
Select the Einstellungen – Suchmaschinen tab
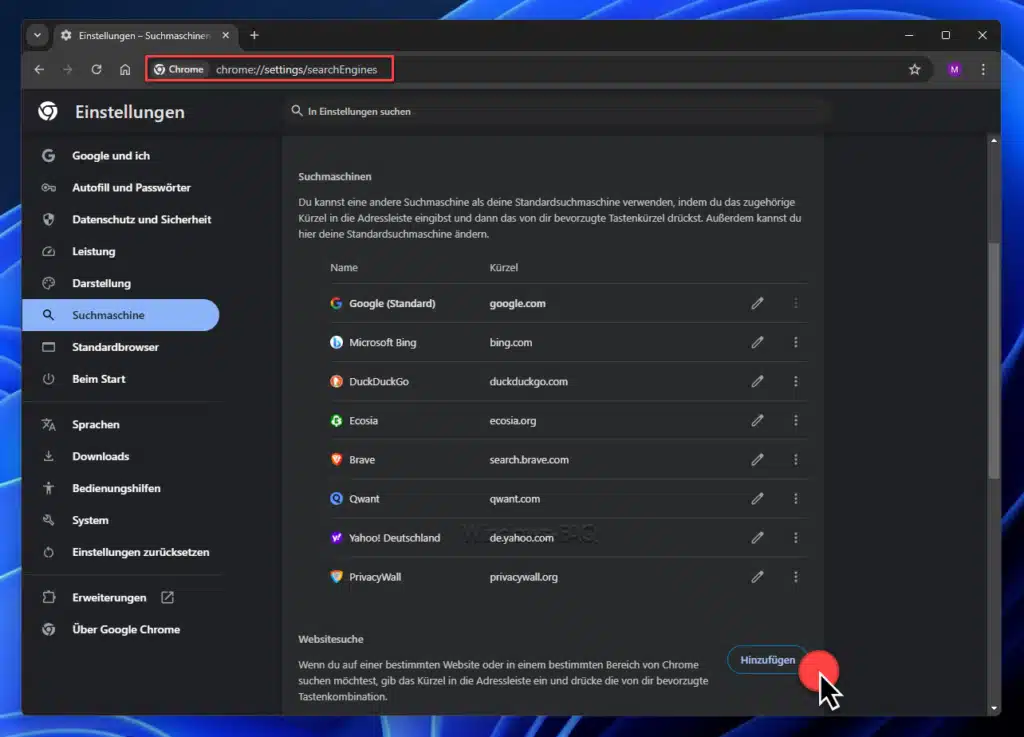pyautogui.click(x=144, y=35)
